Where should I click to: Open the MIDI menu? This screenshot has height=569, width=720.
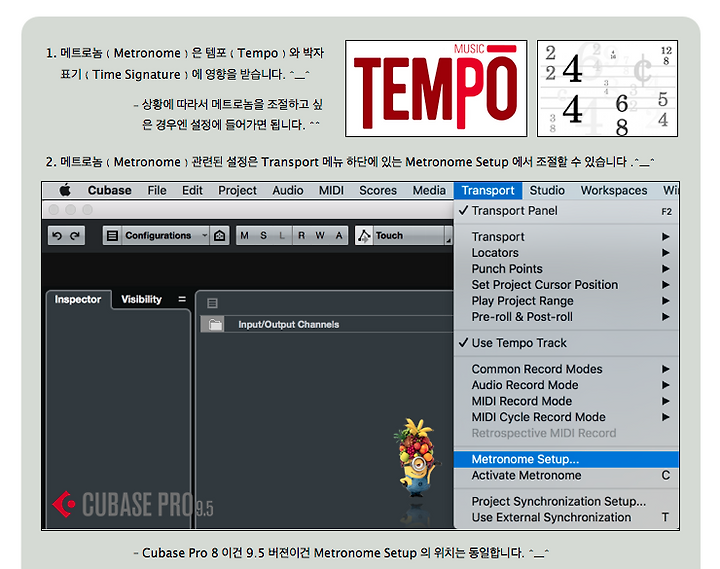(332, 190)
